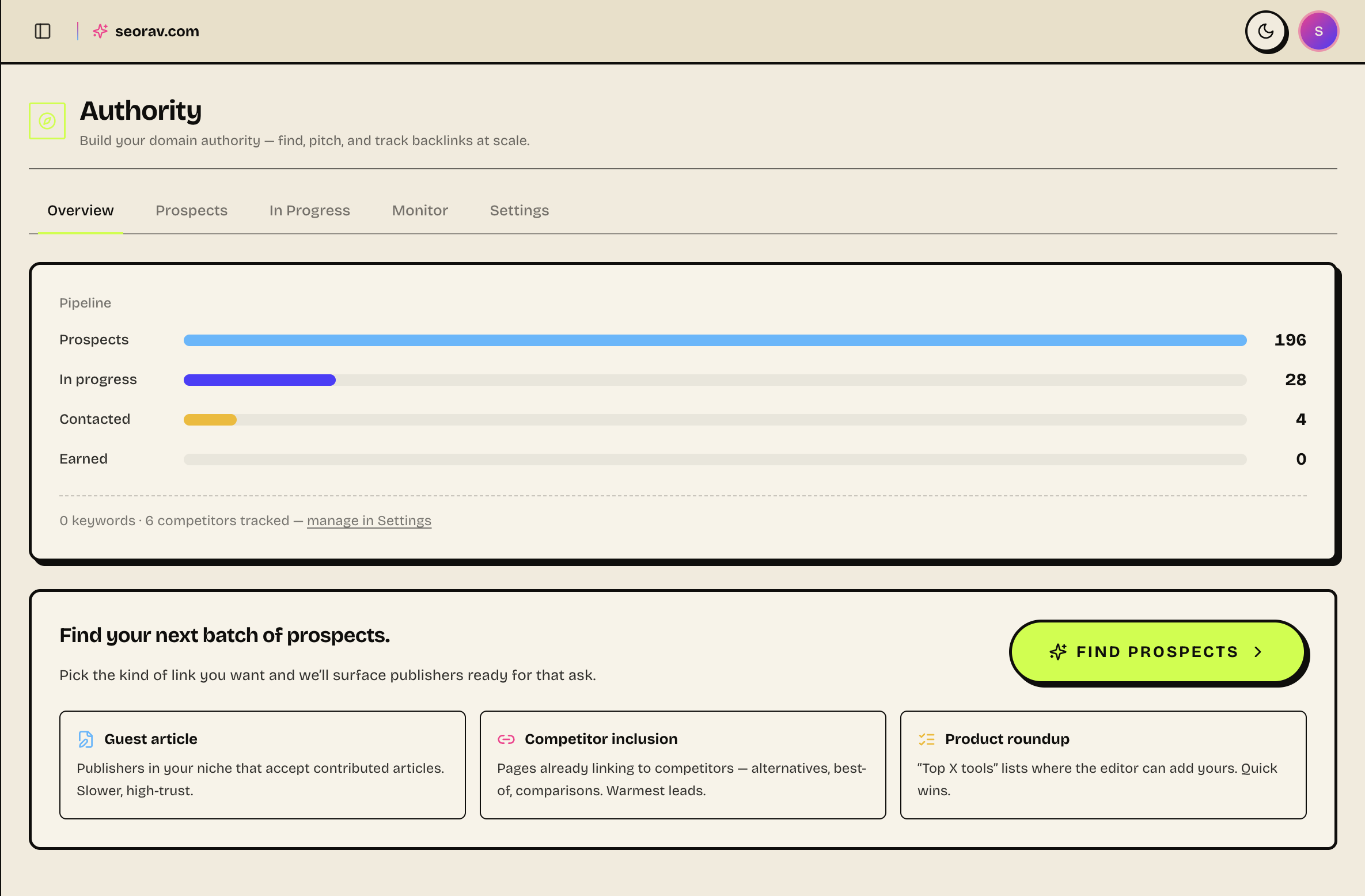Click the Contacted count "4"
1365x896 pixels.
tap(1300, 420)
